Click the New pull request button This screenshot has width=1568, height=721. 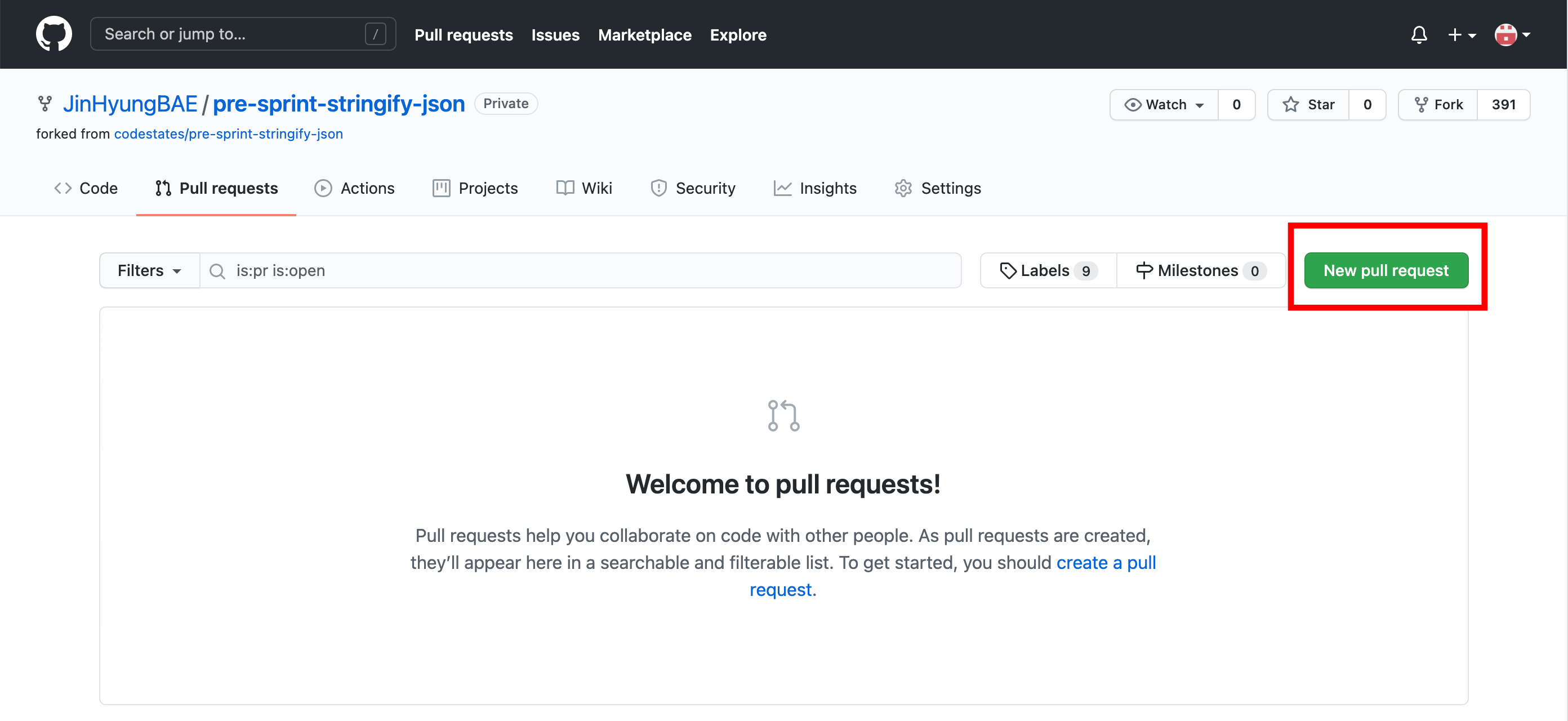tap(1386, 270)
